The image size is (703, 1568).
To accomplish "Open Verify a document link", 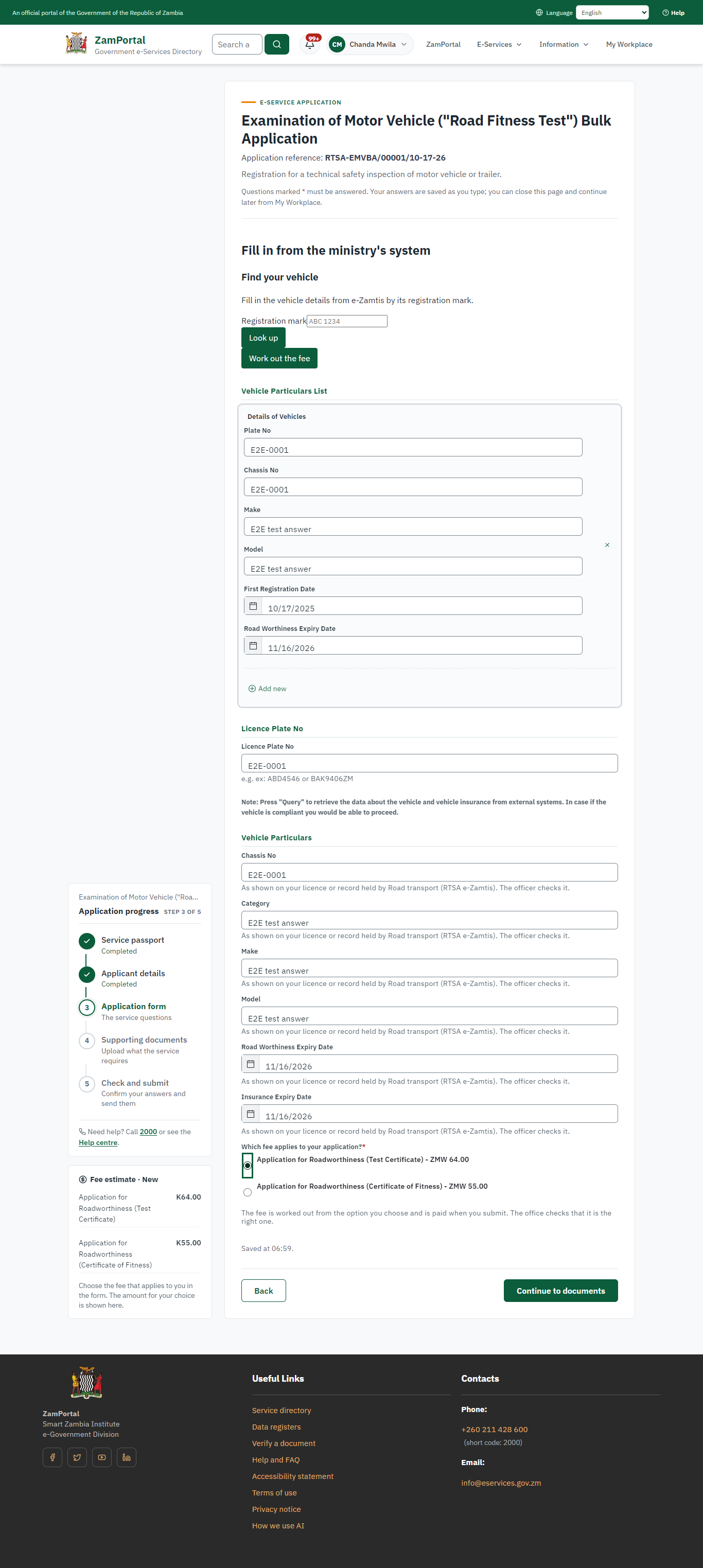I will [x=284, y=1443].
